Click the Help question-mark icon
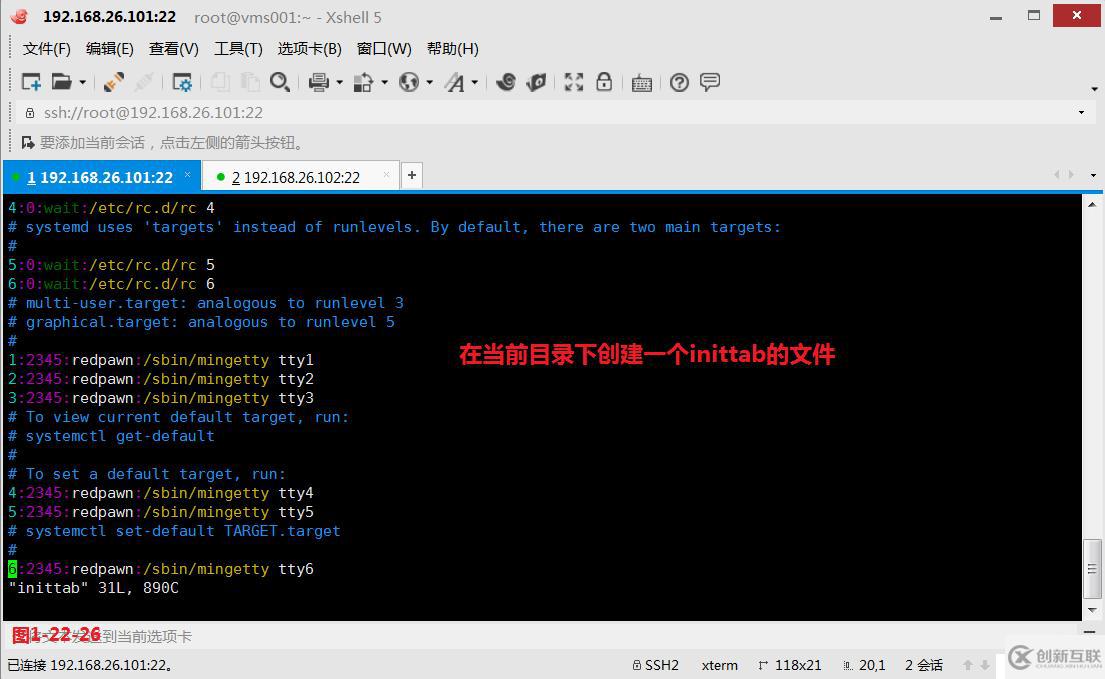This screenshot has height=679, width=1105. pos(679,83)
